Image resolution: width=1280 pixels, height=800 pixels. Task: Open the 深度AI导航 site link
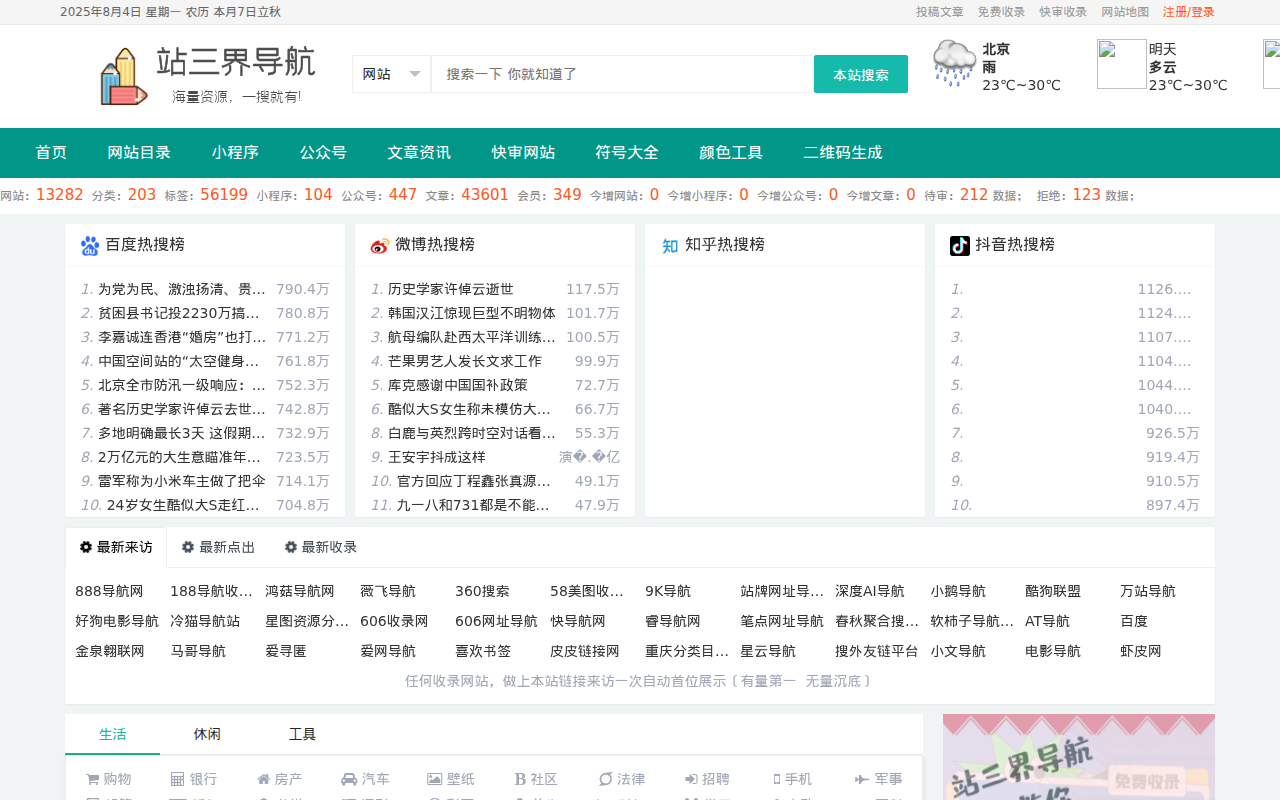coord(869,591)
